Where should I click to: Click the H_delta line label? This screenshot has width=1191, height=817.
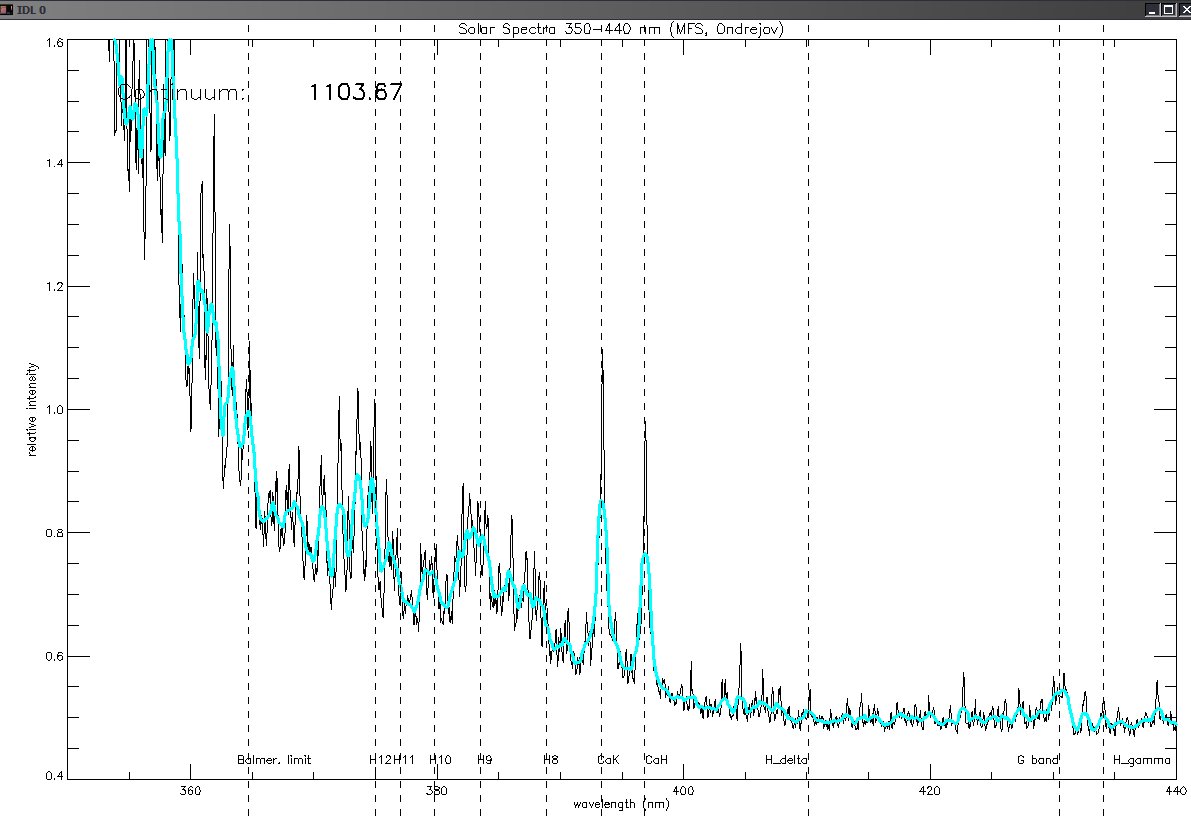pos(786,759)
